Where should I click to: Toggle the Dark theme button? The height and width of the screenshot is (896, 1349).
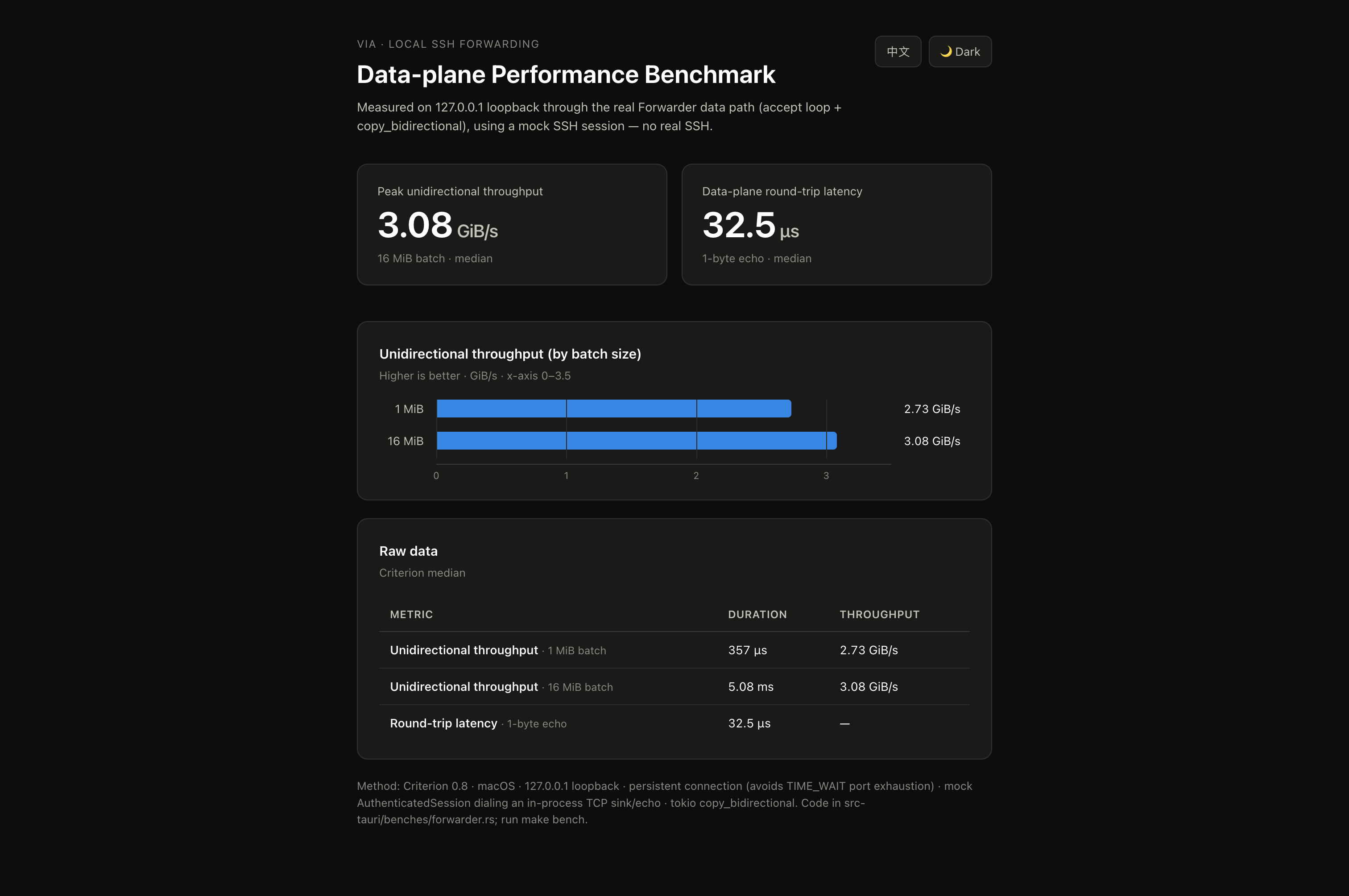pos(960,51)
